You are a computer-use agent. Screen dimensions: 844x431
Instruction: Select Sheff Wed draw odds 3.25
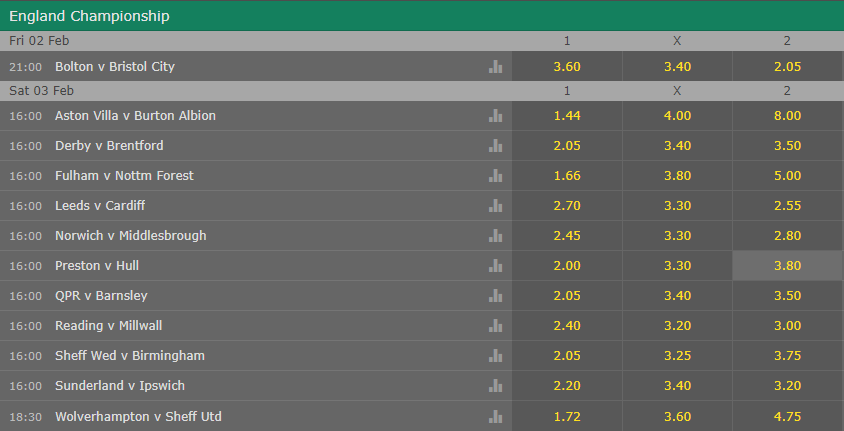[677, 356]
